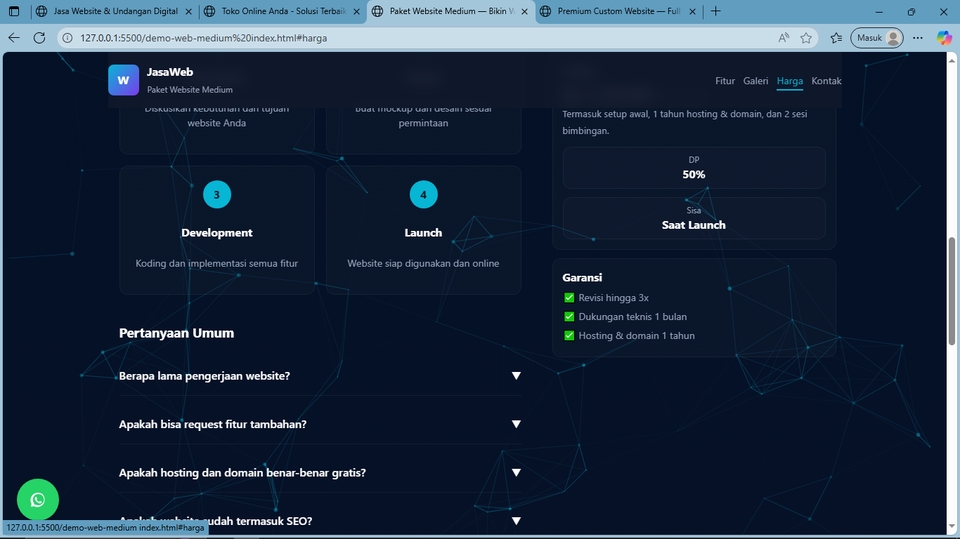Toggle the Dukungan teknis 1 bulan checkmark

[569, 317]
